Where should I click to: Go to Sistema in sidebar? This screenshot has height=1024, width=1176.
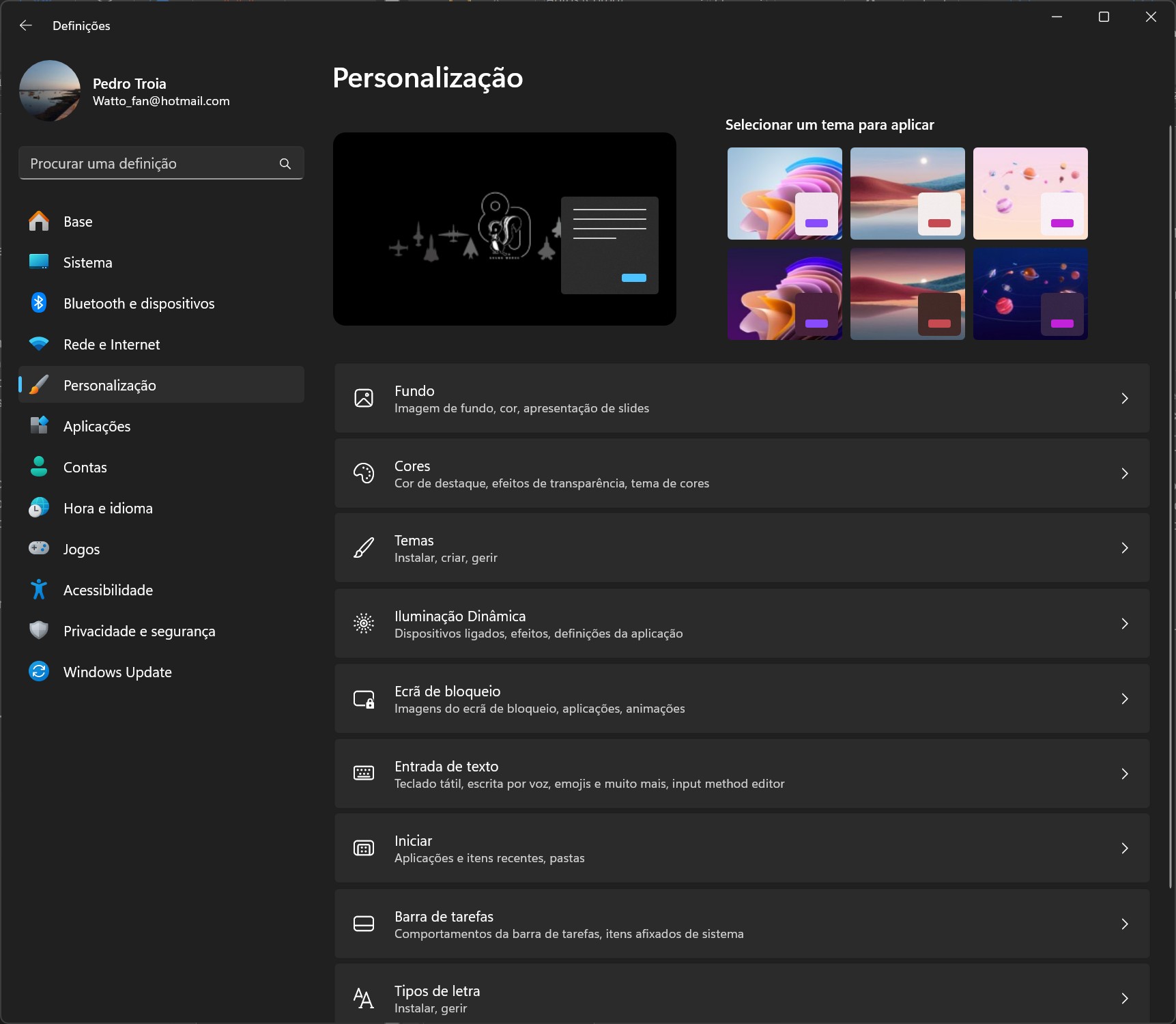(87, 263)
